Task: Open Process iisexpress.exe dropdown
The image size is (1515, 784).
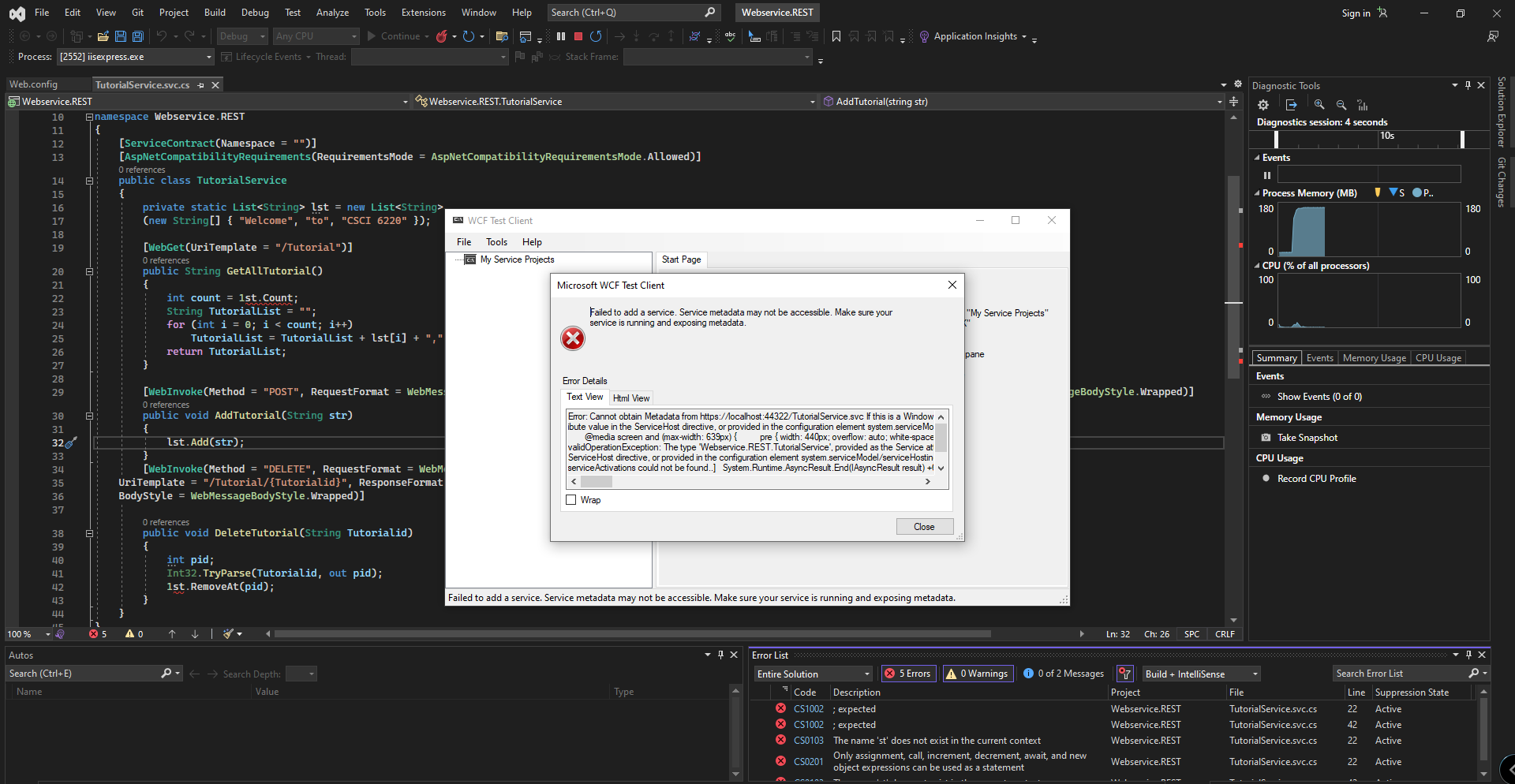Action: (136, 57)
